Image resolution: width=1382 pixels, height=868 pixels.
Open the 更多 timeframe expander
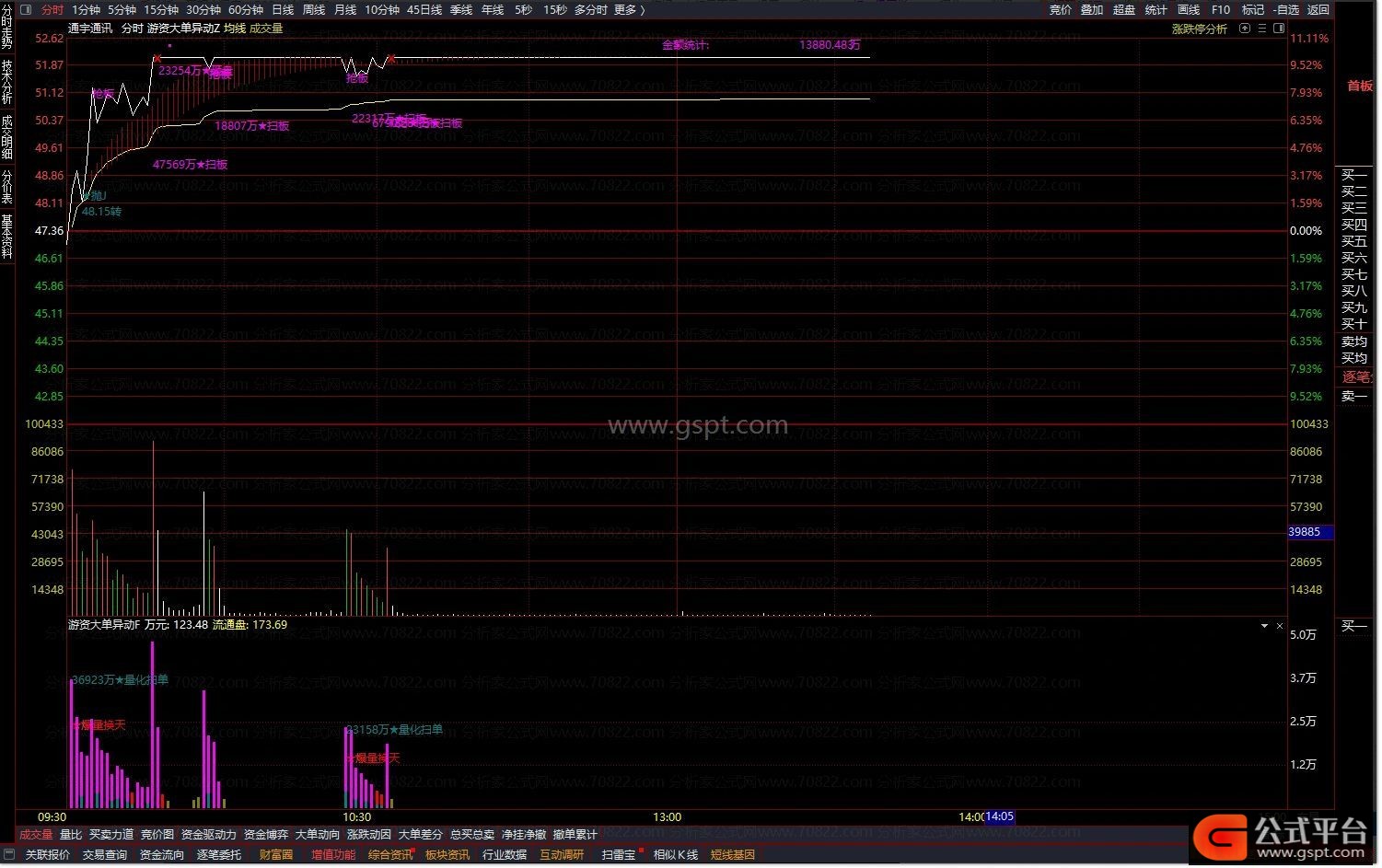629,10
